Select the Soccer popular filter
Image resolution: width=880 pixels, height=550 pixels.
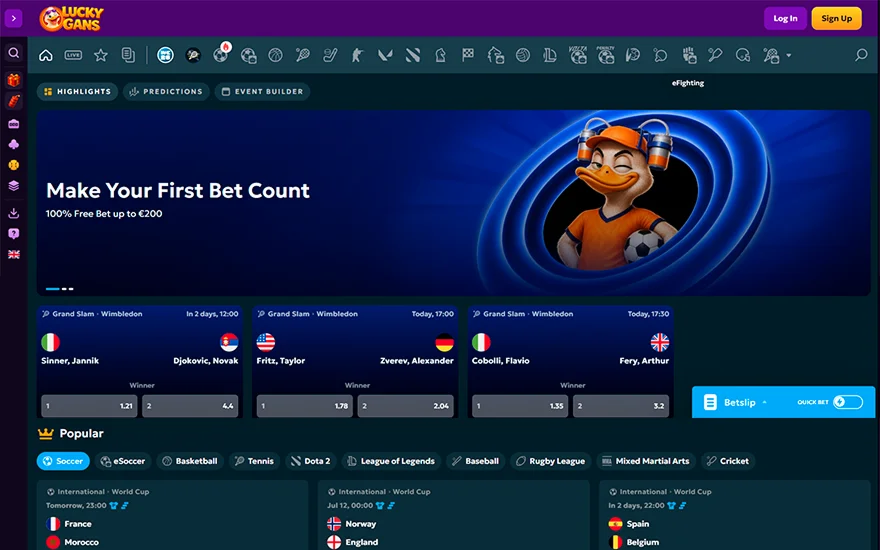pyautogui.click(x=63, y=461)
